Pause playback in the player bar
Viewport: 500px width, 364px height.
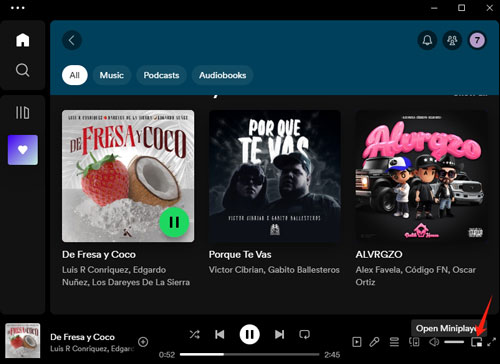[x=249, y=334]
